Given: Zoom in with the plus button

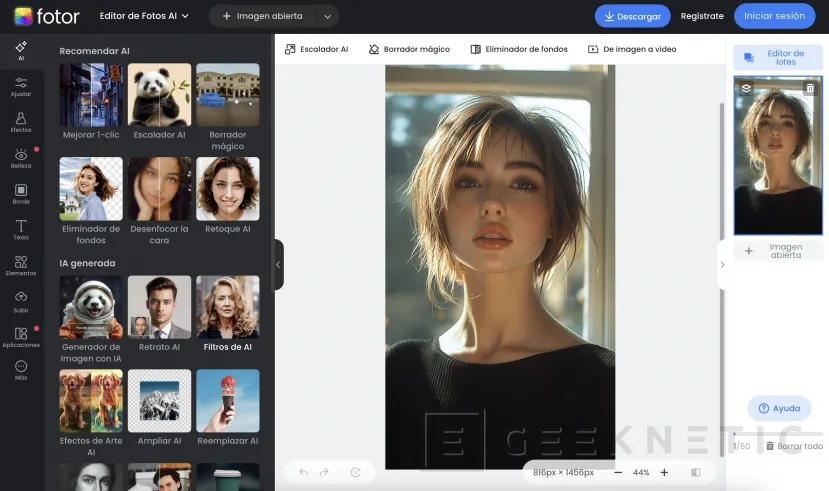Looking at the screenshot, I should click(x=664, y=473).
